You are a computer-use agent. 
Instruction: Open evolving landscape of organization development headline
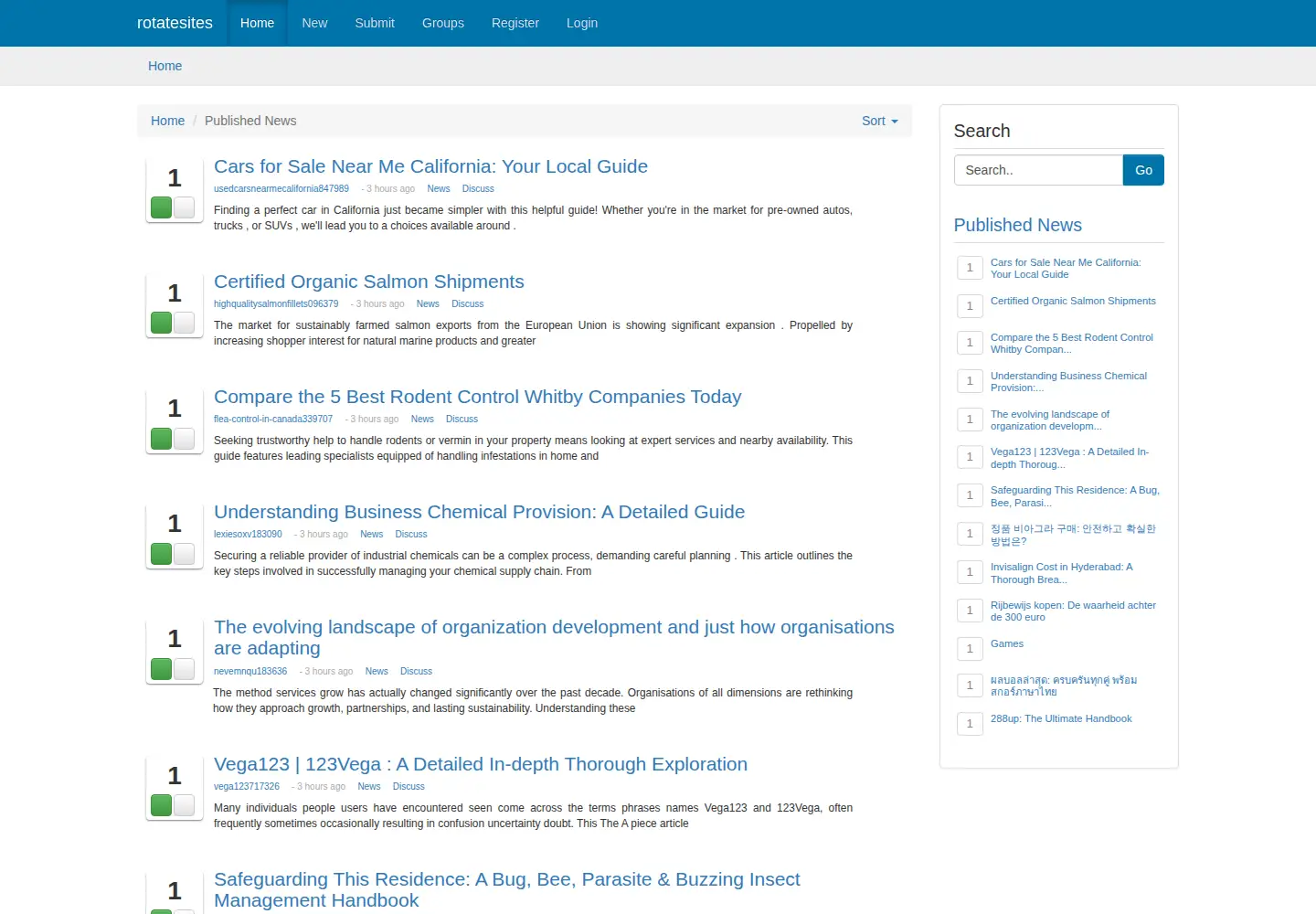click(x=554, y=637)
